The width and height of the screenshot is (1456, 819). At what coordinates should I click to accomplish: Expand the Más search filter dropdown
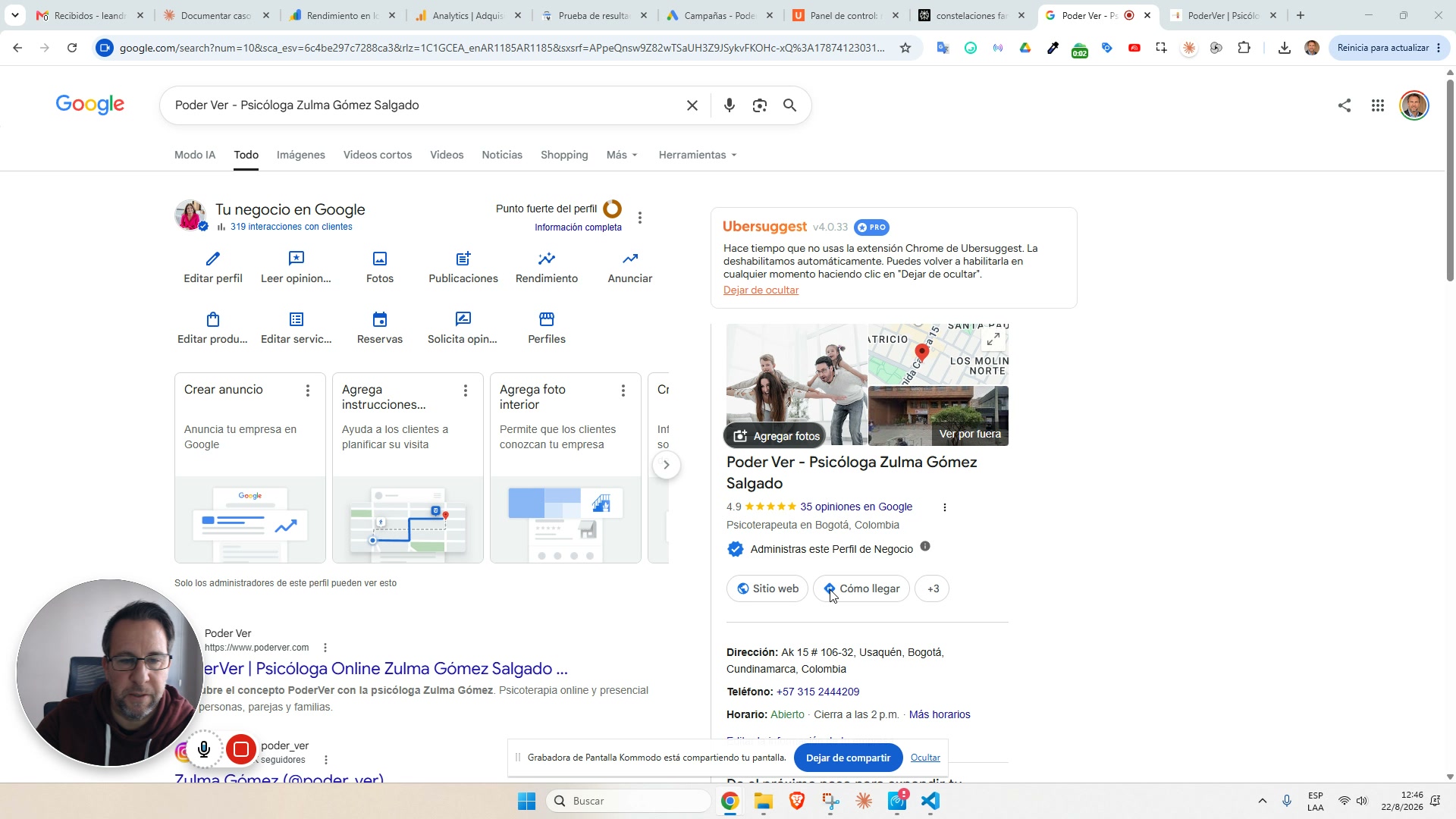[622, 155]
